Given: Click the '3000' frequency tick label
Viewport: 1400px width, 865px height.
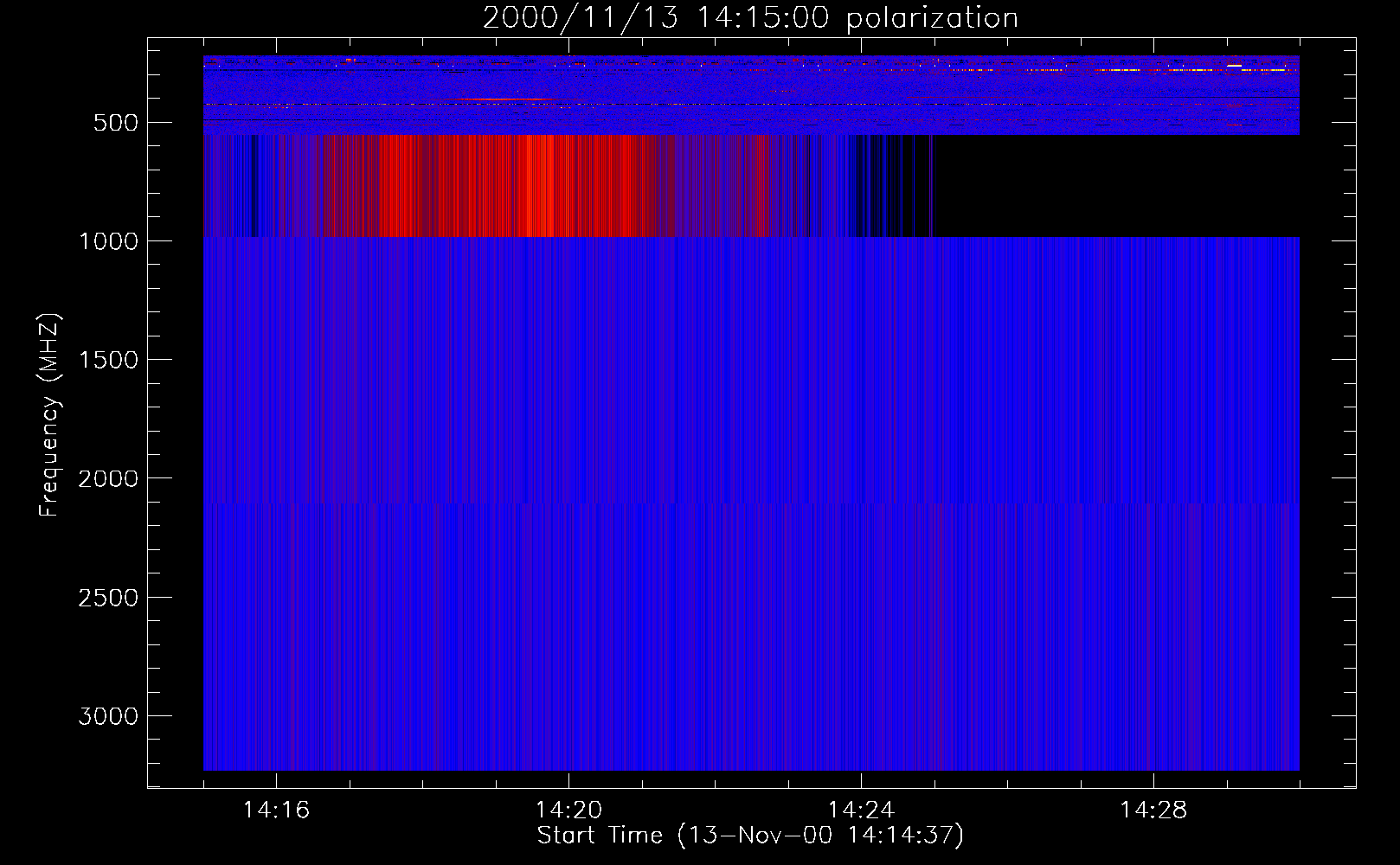Looking at the screenshot, I should coord(108,716).
